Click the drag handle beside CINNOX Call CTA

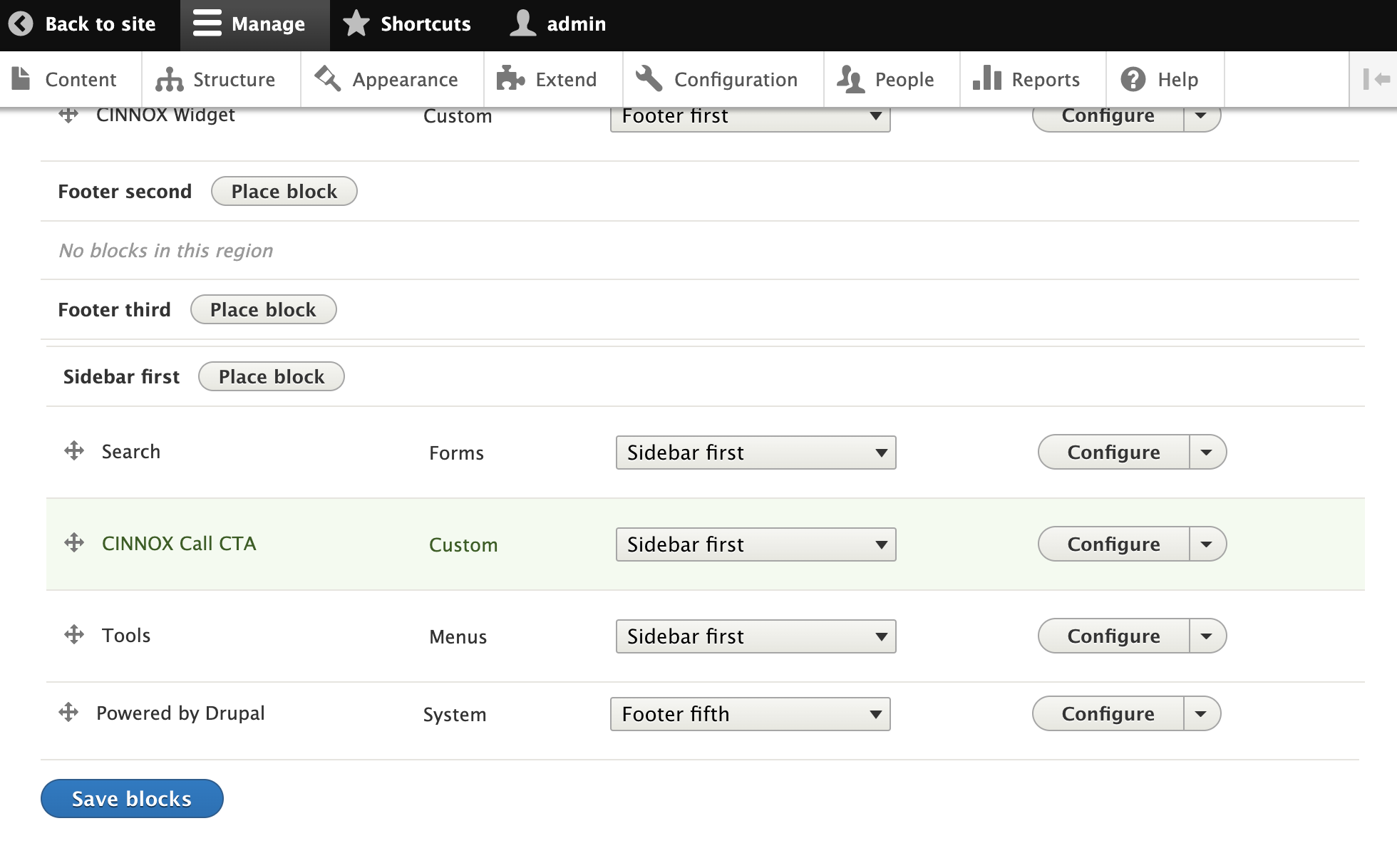click(74, 543)
